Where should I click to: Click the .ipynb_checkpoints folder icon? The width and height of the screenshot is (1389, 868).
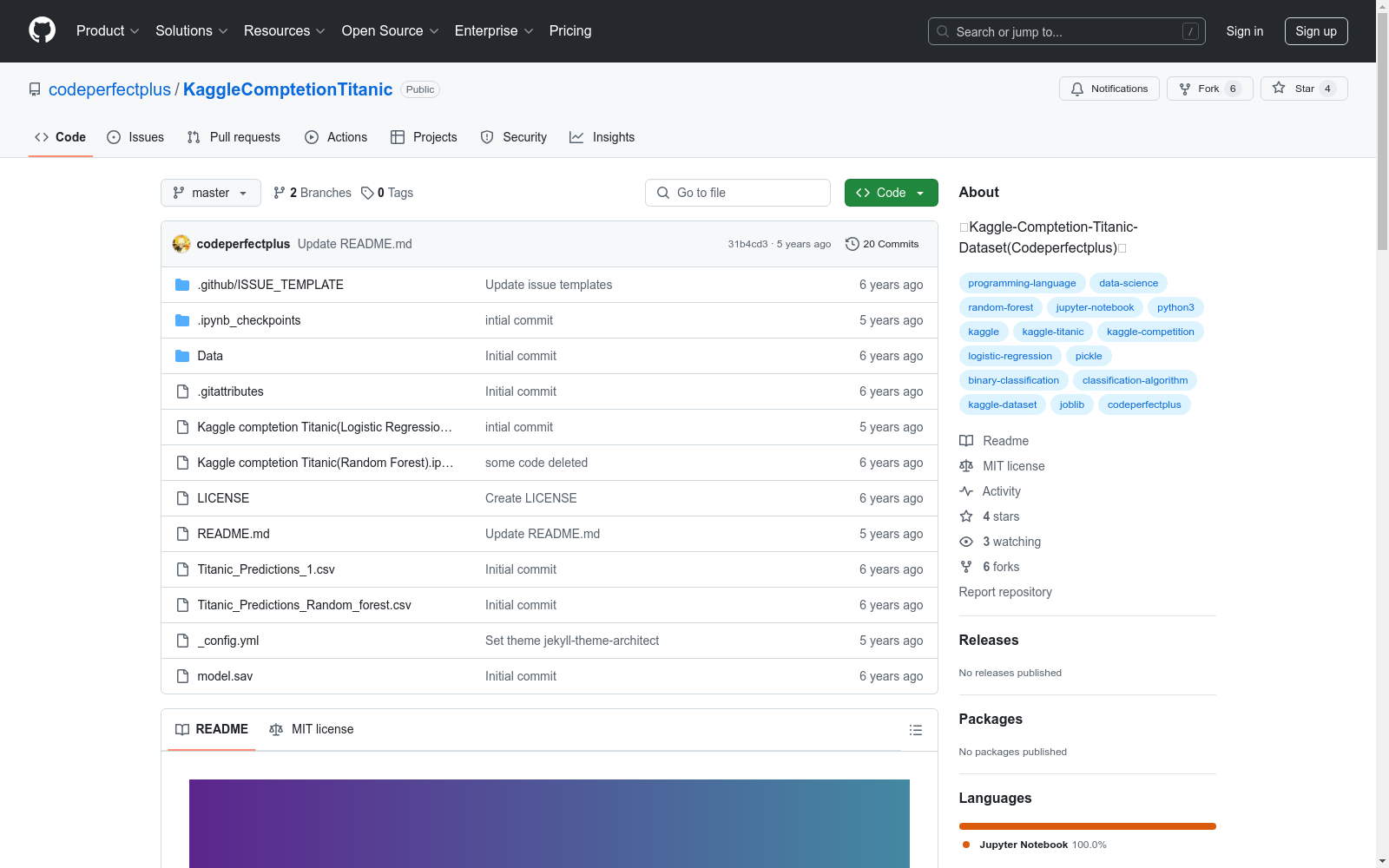click(x=182, y=320)
